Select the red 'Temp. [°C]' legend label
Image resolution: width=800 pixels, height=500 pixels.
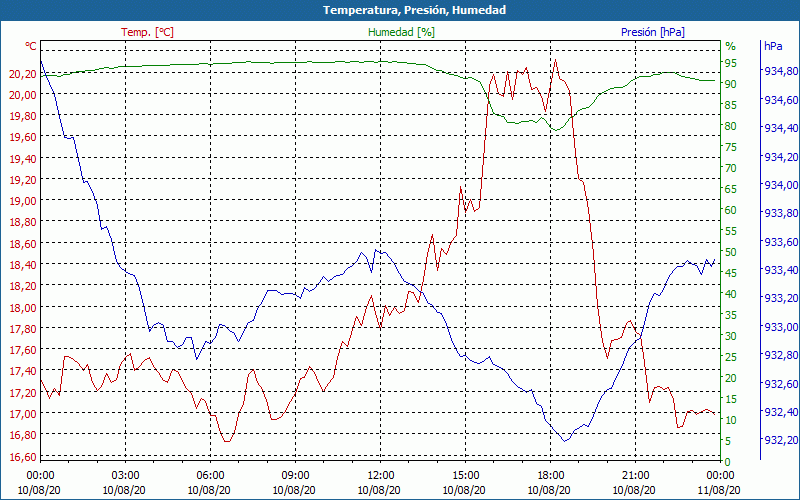click(147, 32)
